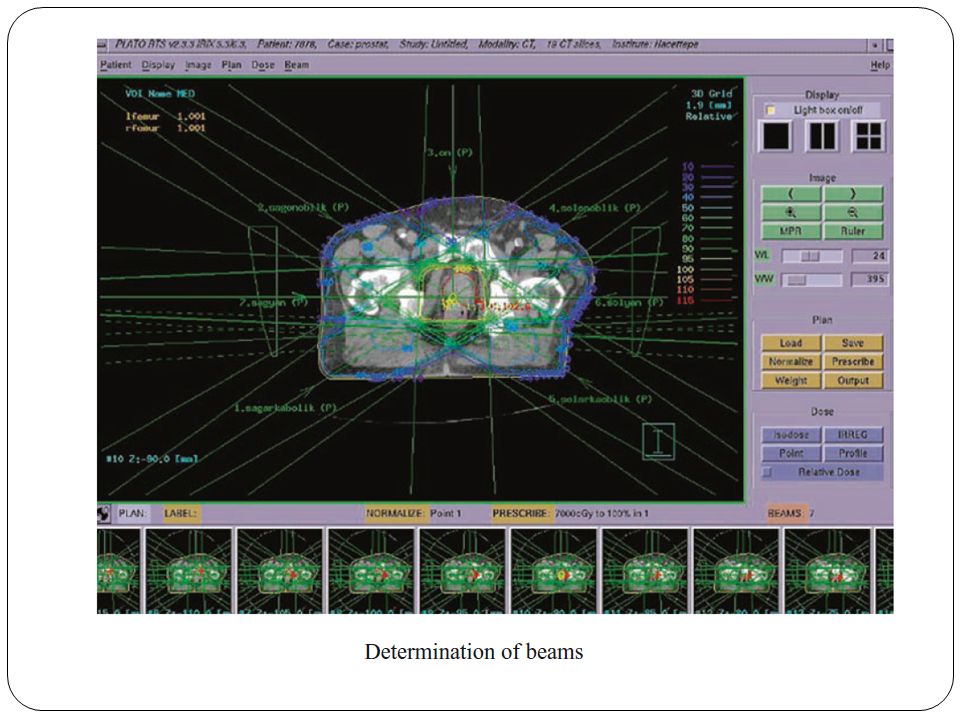Click the zoom in magnifier button
This screenshot has height=720, width=960.
click(x=791, y=212)
